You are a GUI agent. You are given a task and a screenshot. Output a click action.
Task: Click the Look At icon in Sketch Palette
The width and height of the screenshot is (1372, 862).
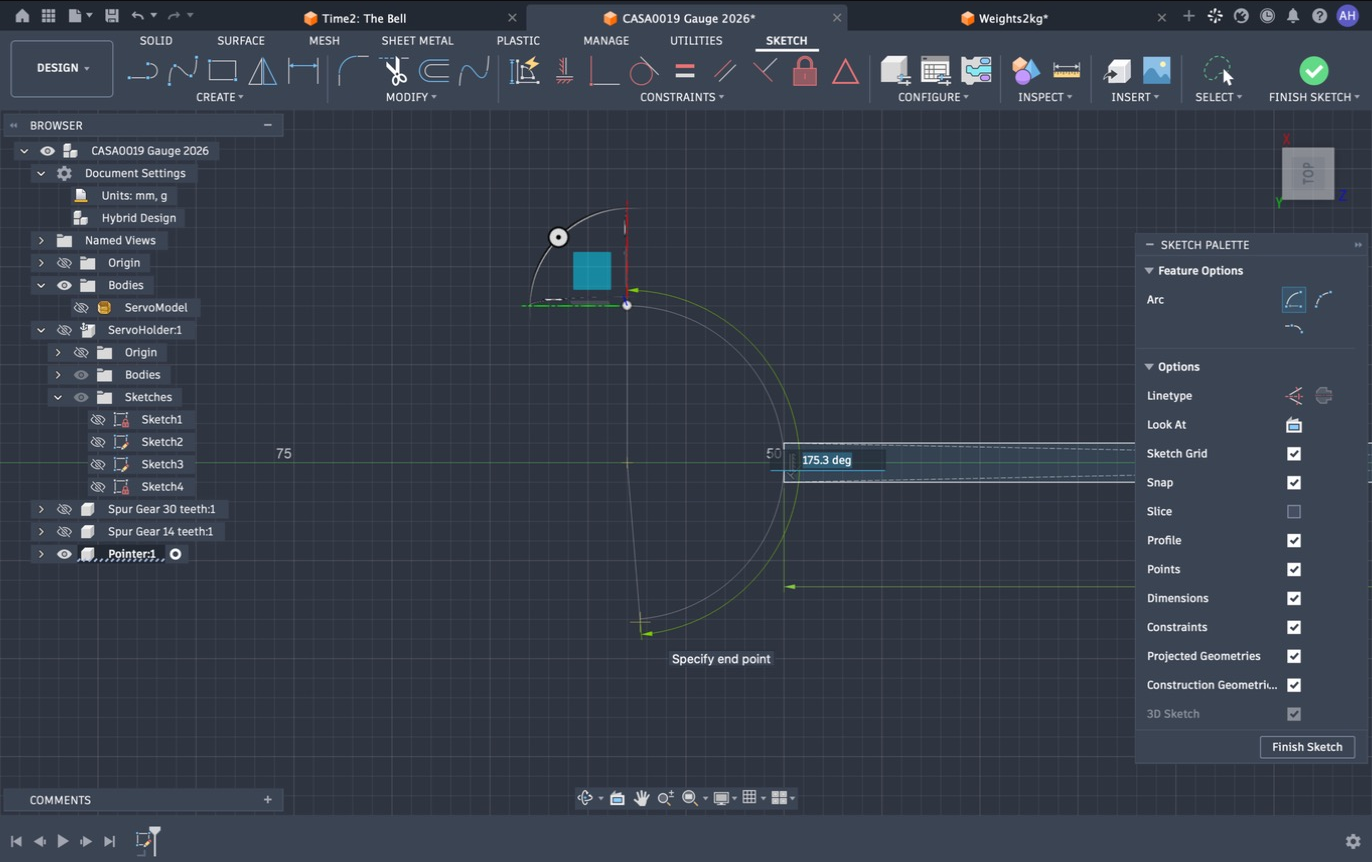coord(1294,425)
